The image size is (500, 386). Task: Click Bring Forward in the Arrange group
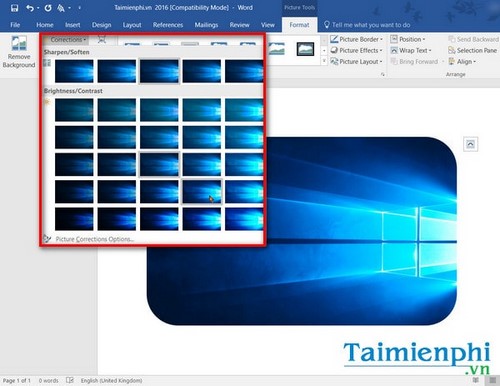point(417,62)
